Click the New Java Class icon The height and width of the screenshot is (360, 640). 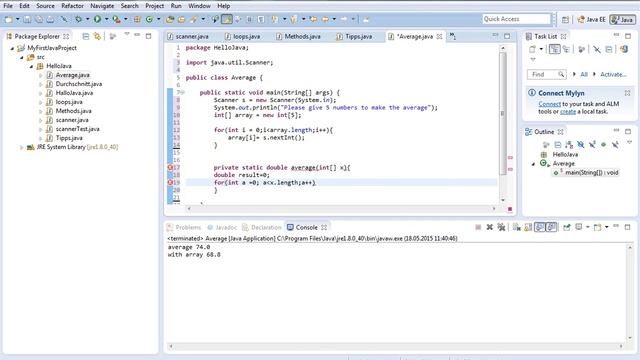(x=149, y=19)
